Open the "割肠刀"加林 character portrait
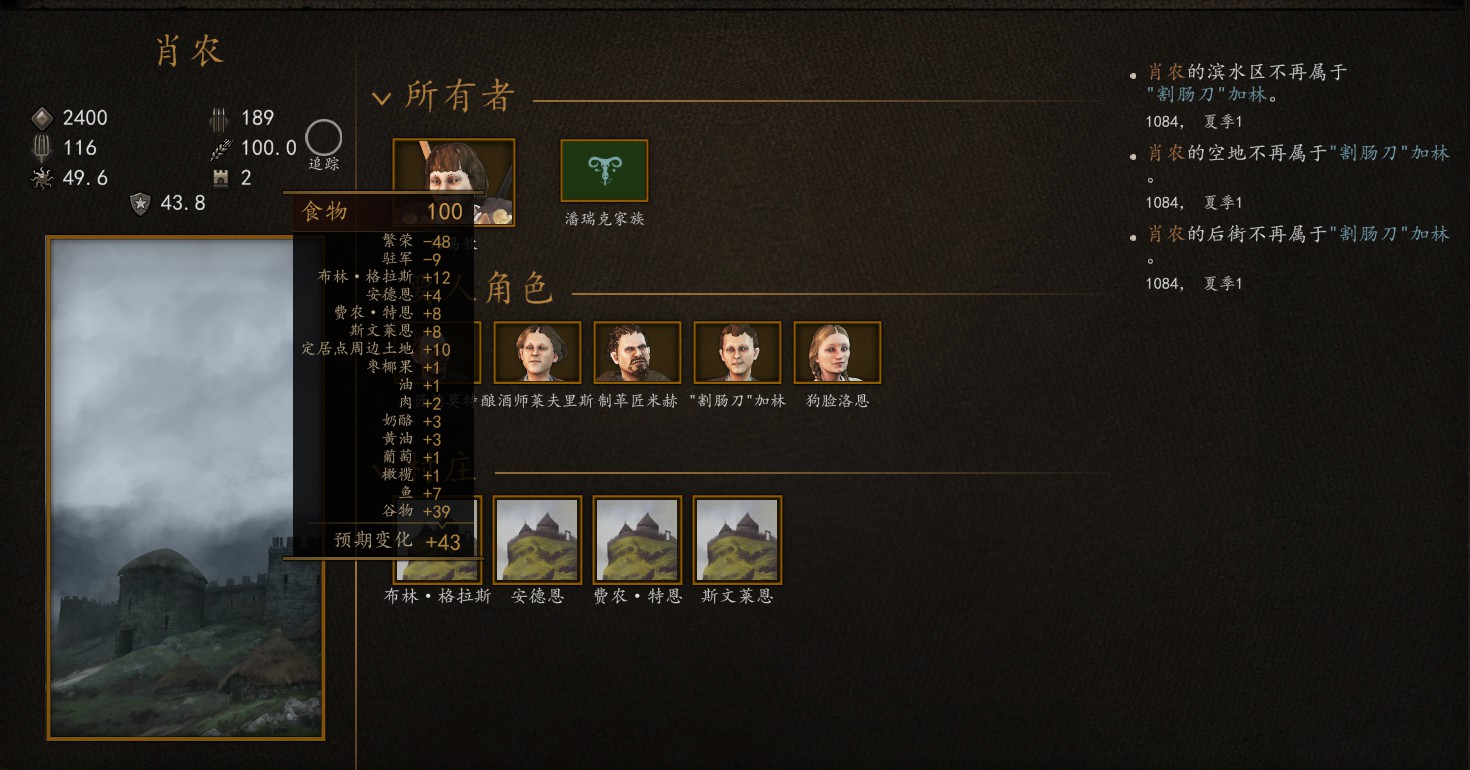The height and width of the screenshot is (770, 1470). coord(737,352)
